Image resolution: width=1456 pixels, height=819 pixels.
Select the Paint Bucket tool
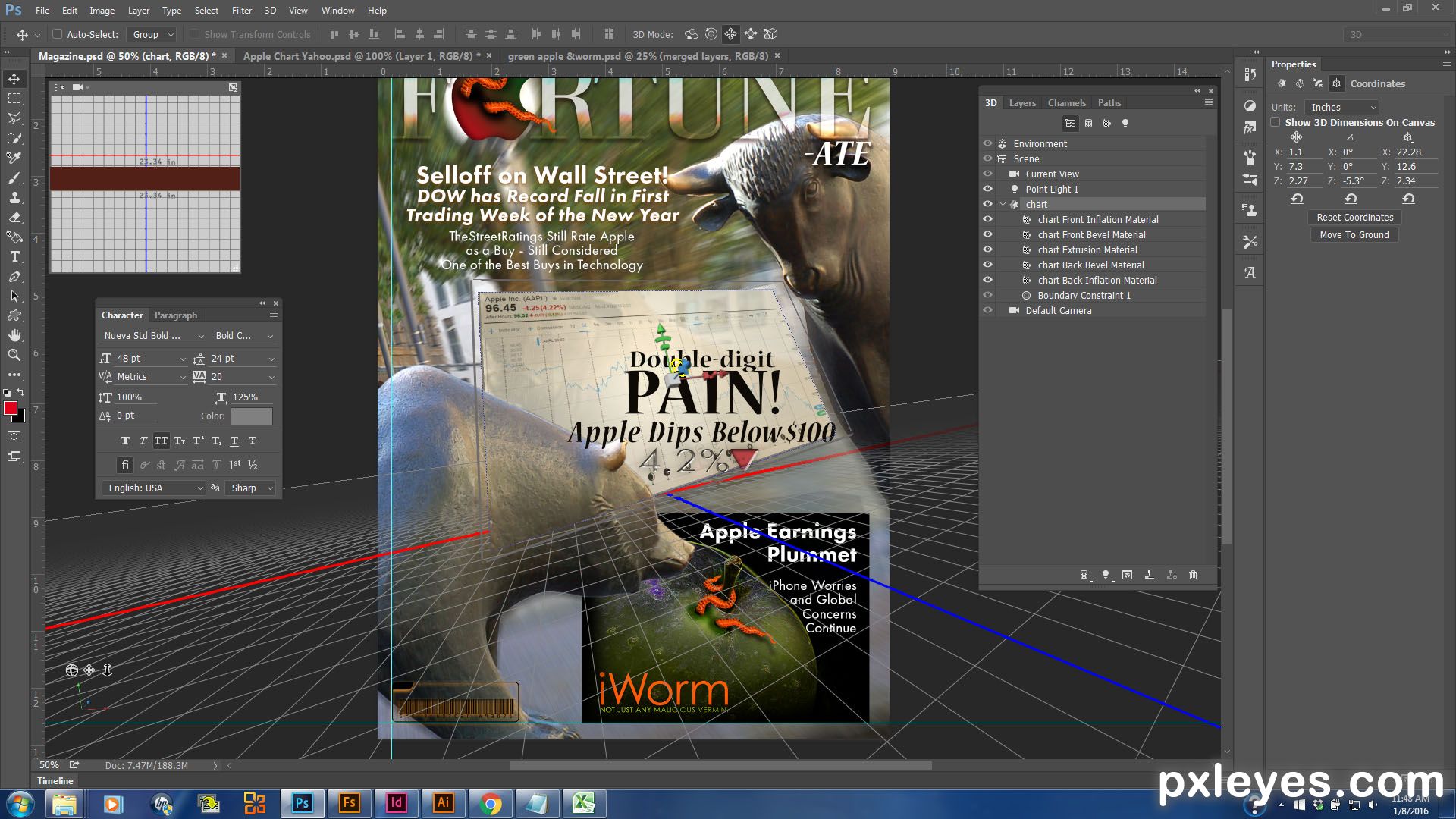14,237
